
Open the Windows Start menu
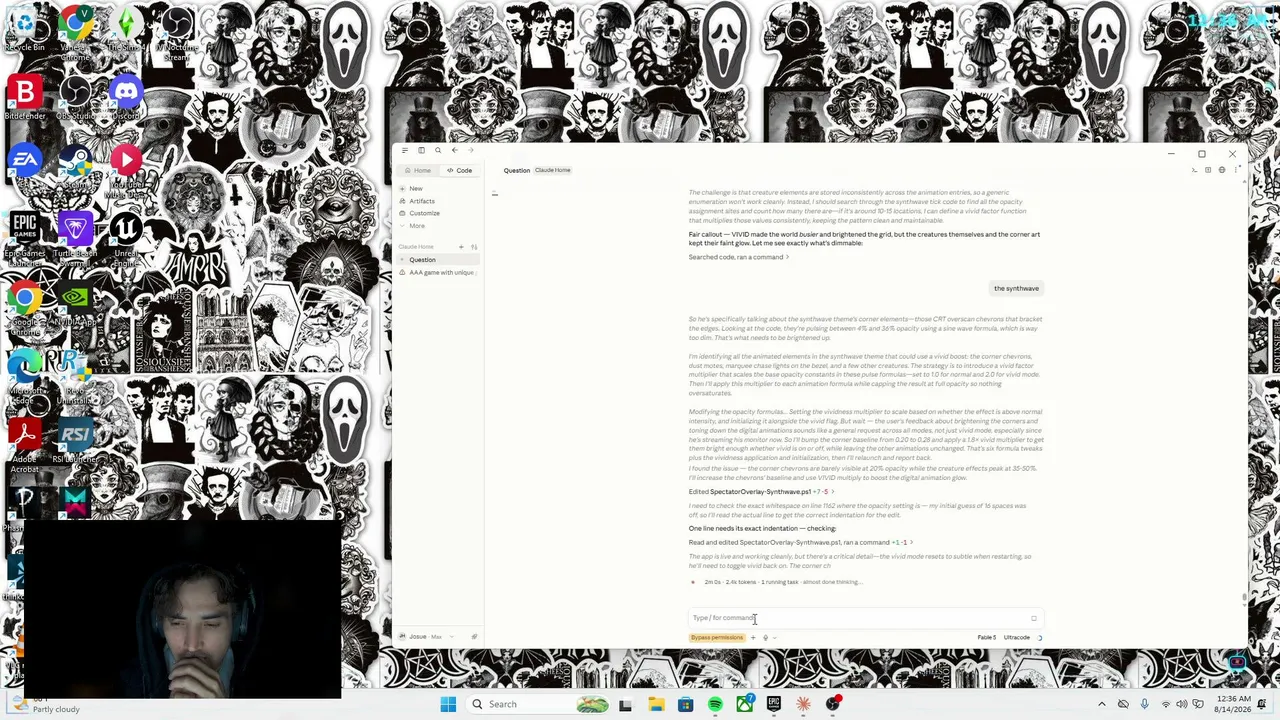(x=448, y=704)
